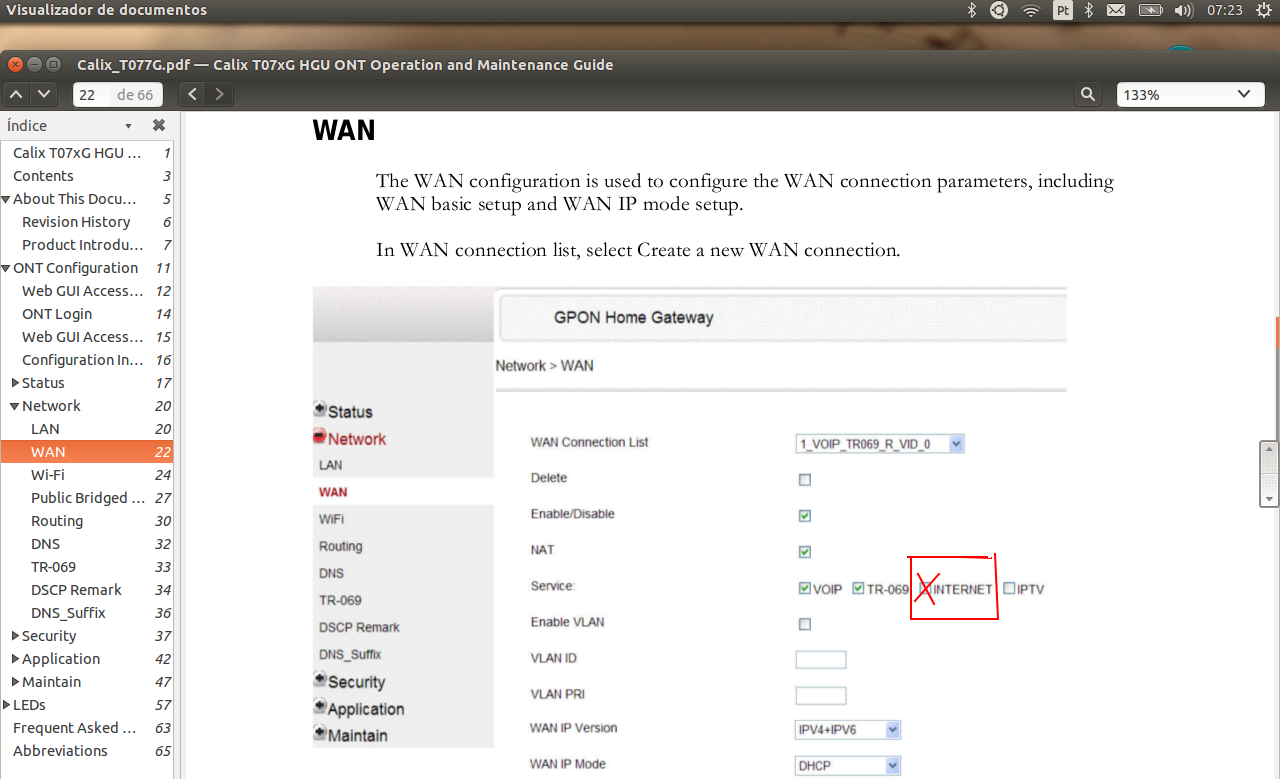Open the battery status indicator
The width and height of the screenshot is (1280, 779).
point(1150,10)
